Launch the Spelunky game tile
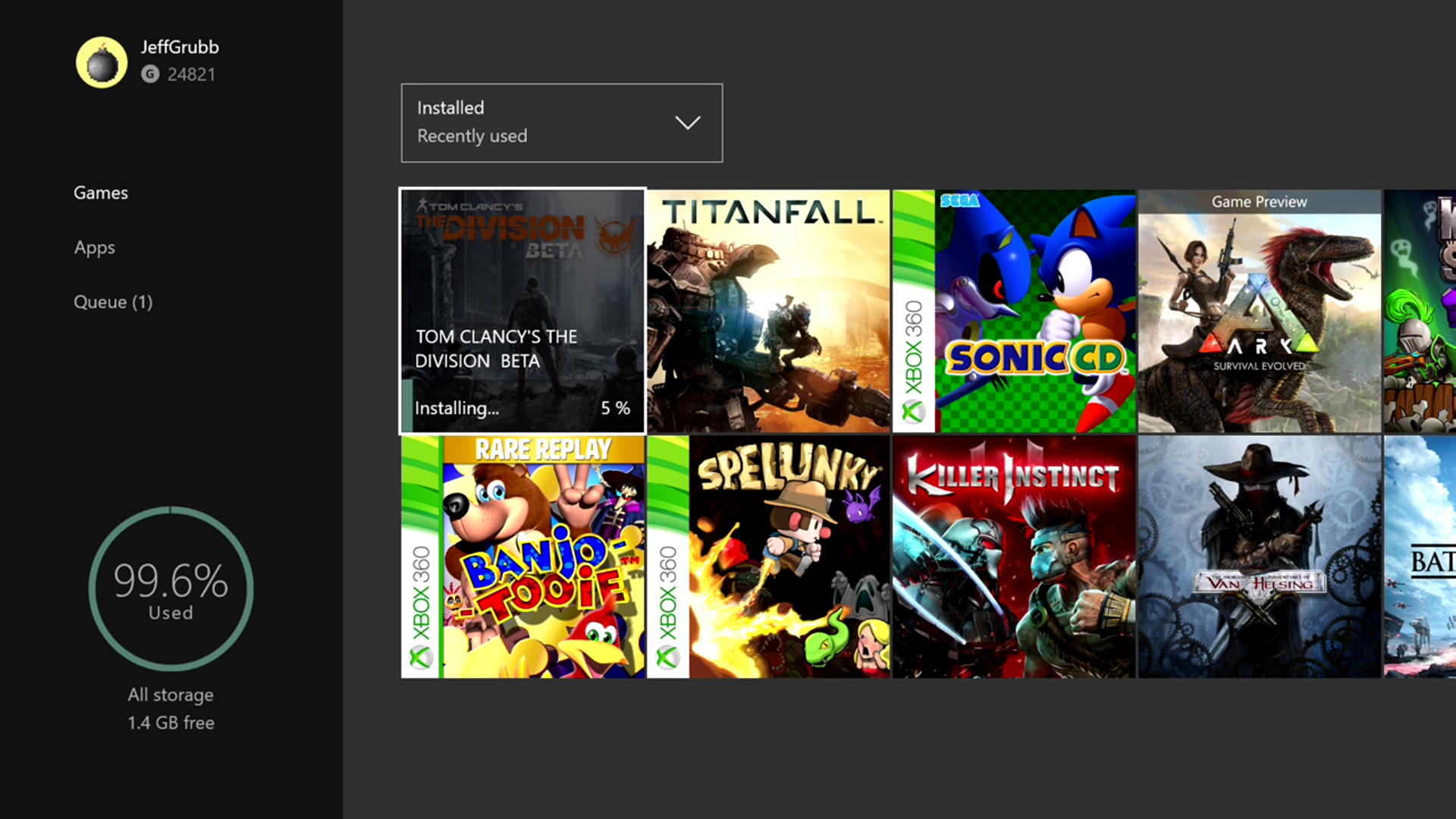Screen dimensions: 1456x819 [x=768, y=557]
